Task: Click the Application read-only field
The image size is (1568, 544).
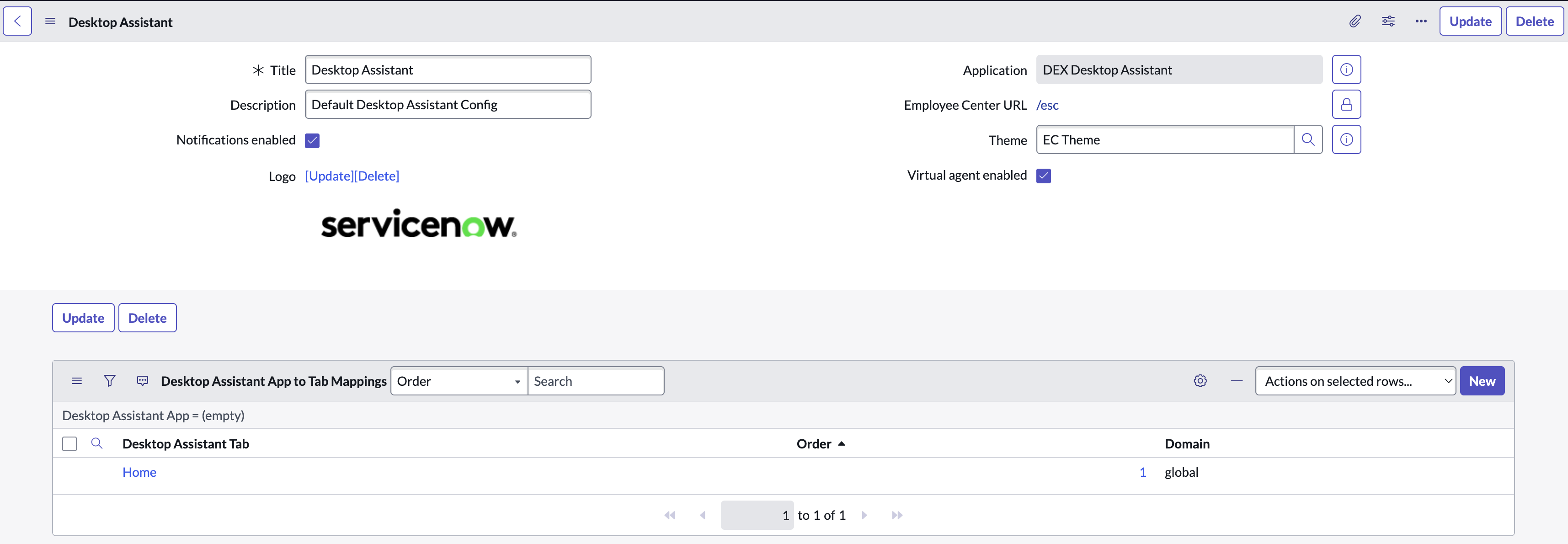Action: [1179, 69]
